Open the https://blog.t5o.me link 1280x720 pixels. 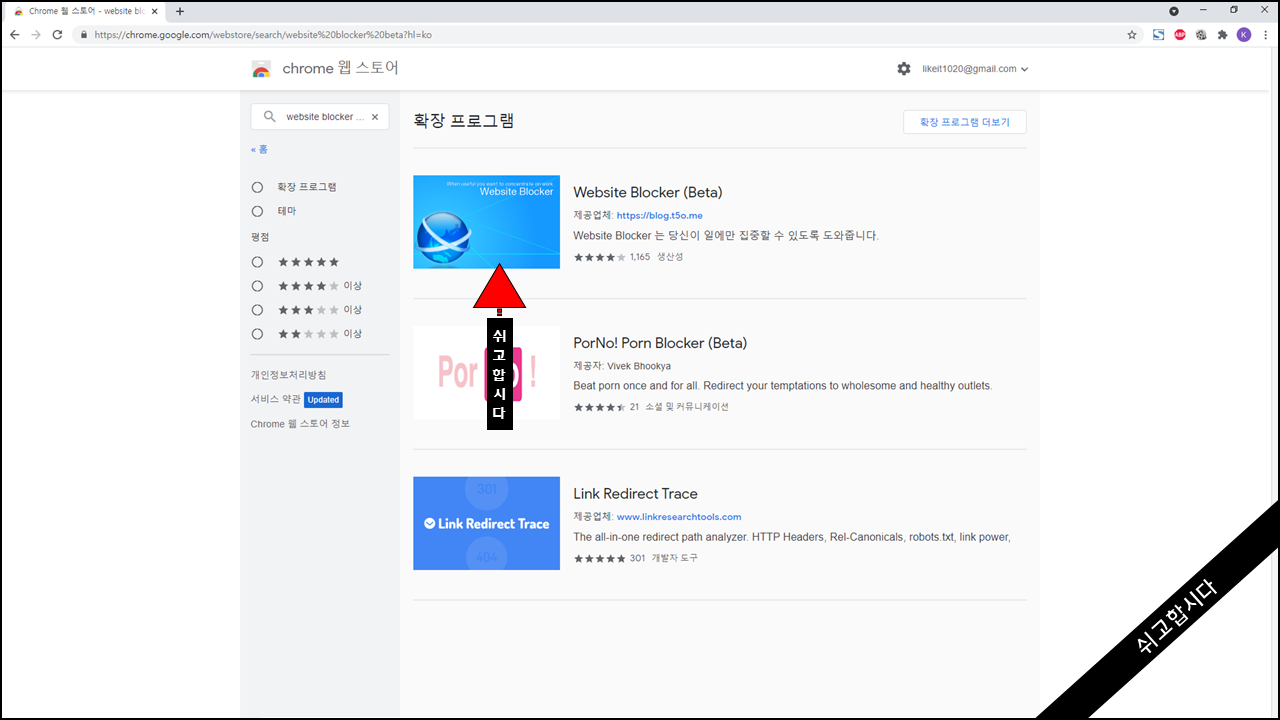659,215
